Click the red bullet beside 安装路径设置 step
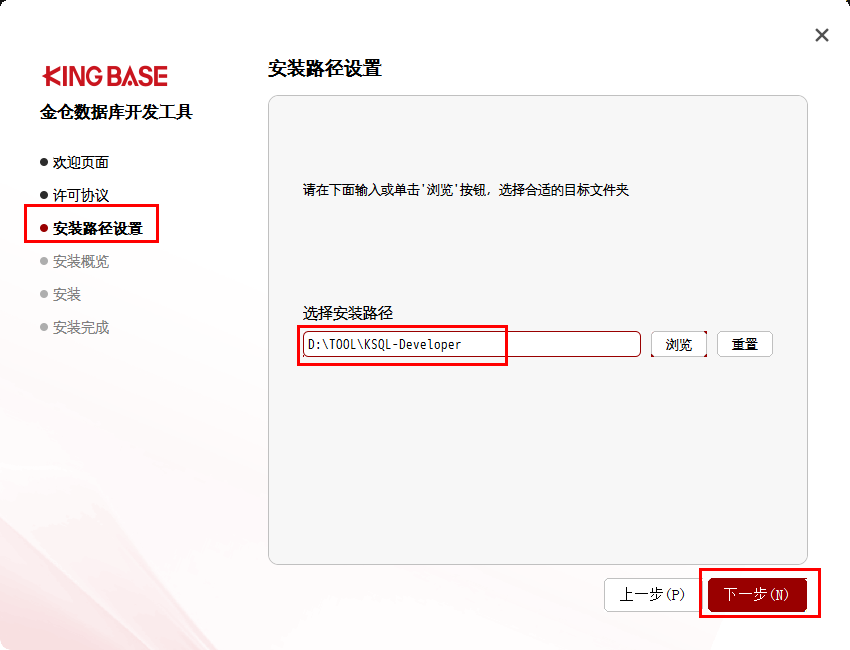 pos(44,228)
